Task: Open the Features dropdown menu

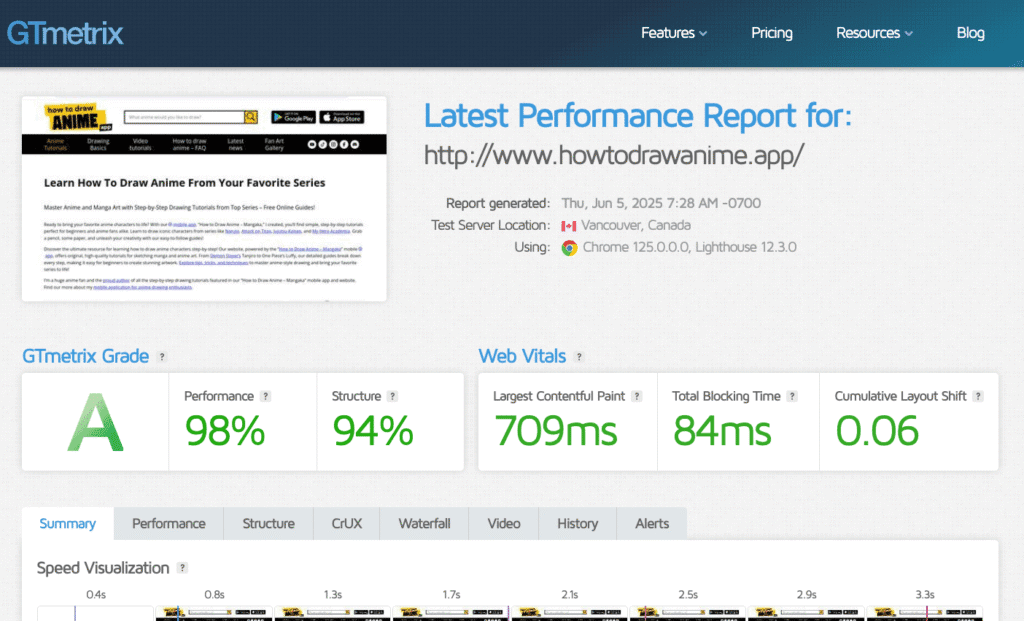Action: [x=674, y=33]
